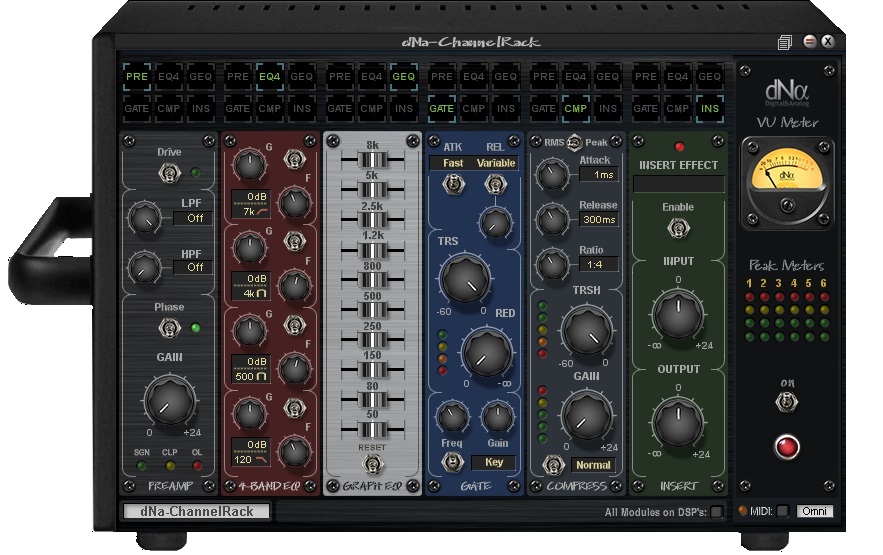
Task: Select INS in the sixth slot group
Action: [710, 109]
